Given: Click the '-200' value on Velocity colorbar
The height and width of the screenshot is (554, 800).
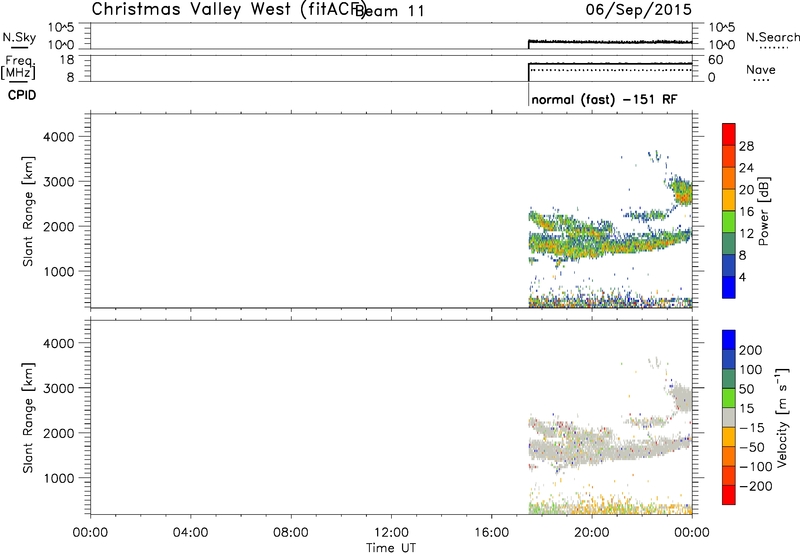Looking at the screenshot, I should 755,486.
